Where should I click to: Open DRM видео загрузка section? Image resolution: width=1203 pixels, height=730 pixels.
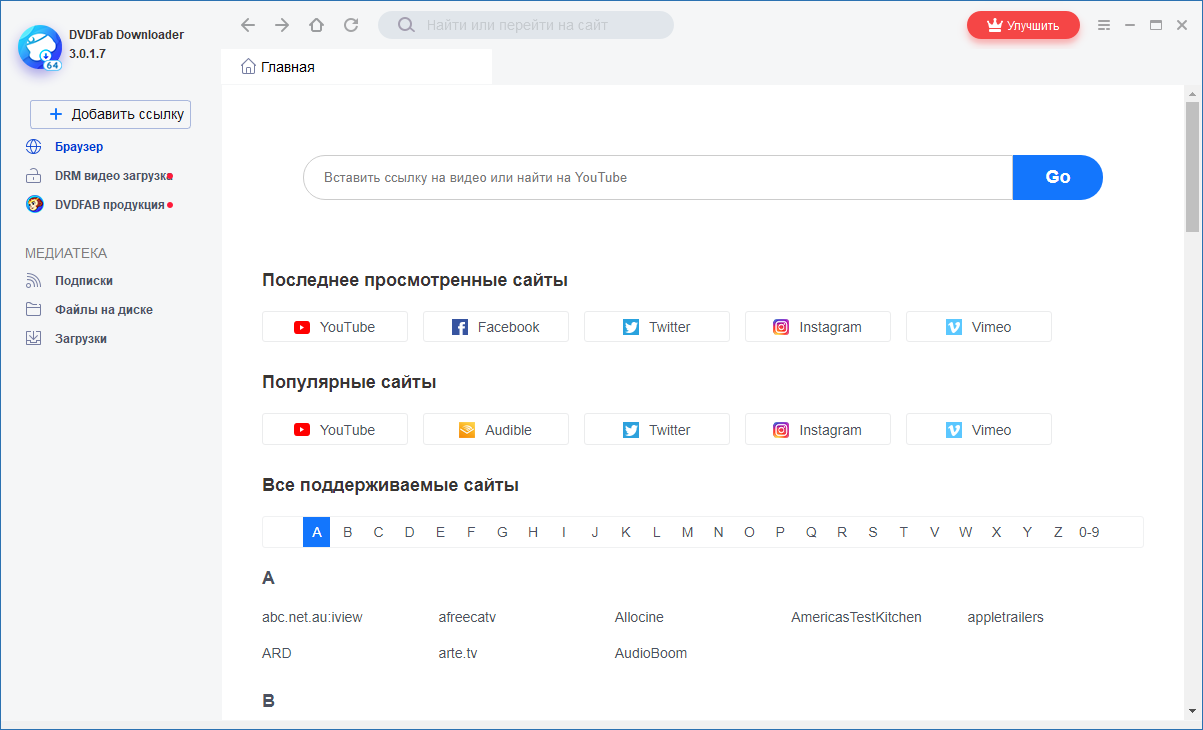coord(112,176)
